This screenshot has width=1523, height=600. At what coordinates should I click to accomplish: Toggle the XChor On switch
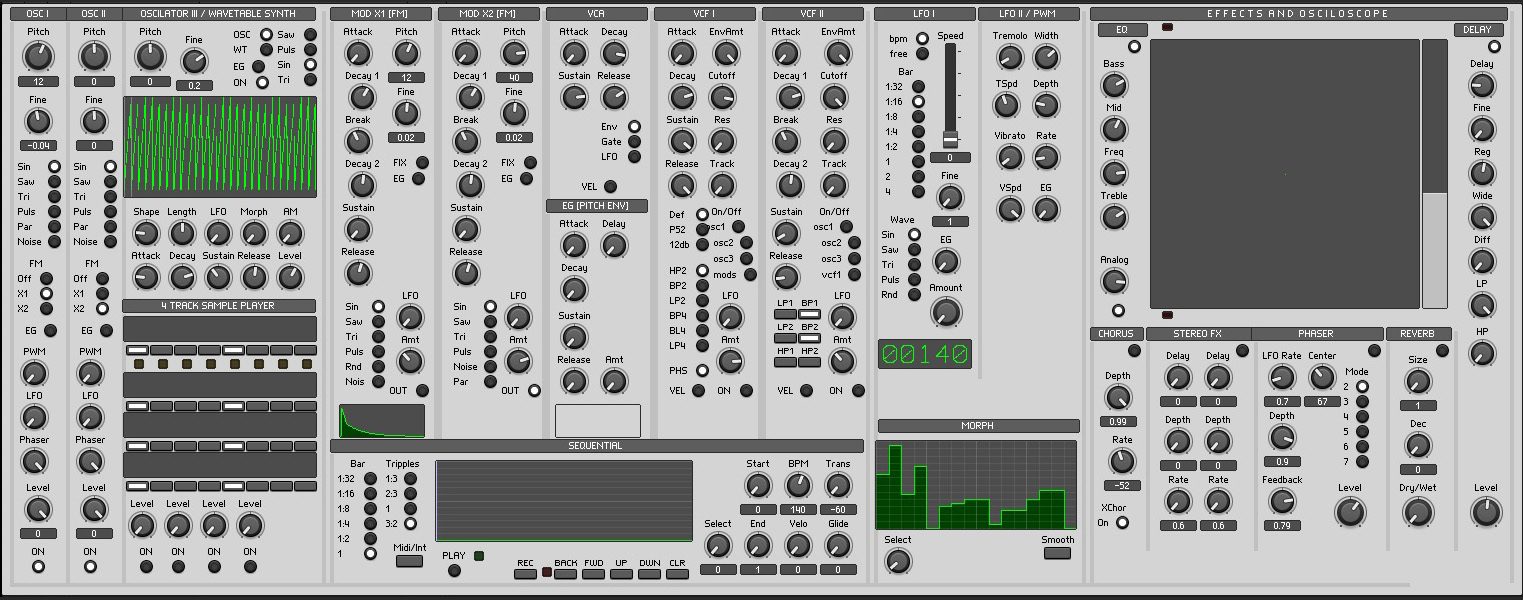point(1122,522)
